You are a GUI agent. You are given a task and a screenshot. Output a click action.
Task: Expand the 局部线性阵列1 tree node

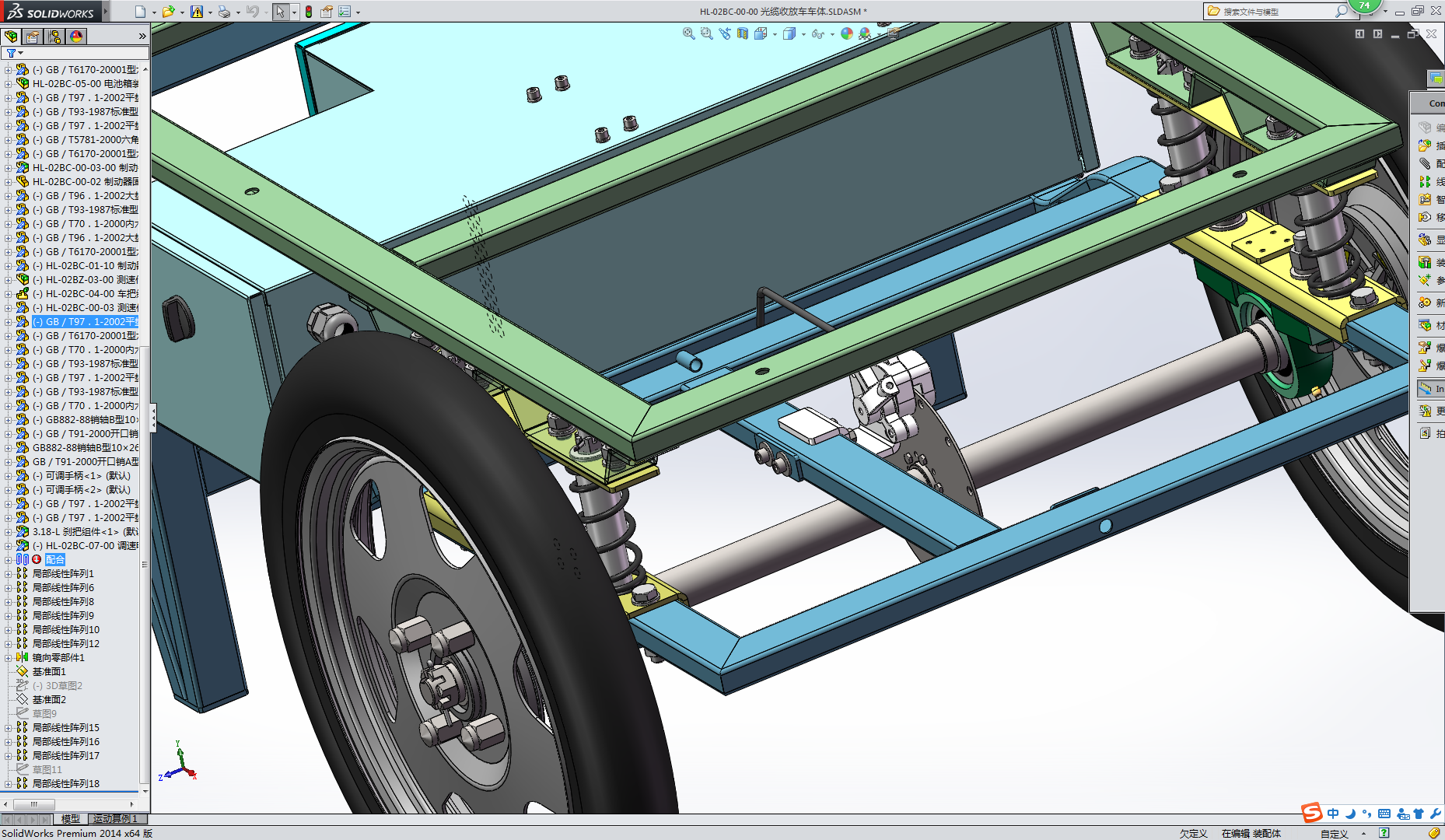9,574
